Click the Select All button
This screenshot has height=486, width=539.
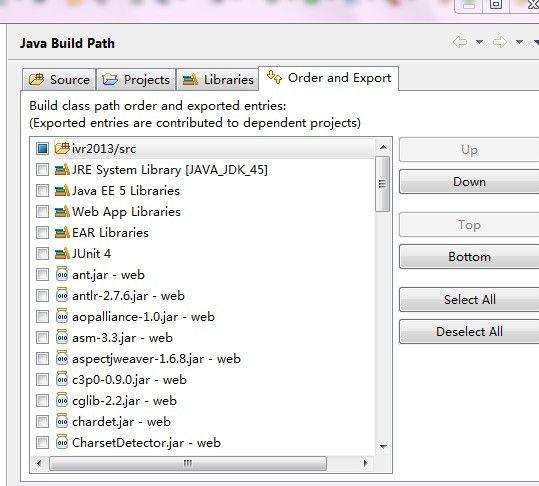pos(469,299)
